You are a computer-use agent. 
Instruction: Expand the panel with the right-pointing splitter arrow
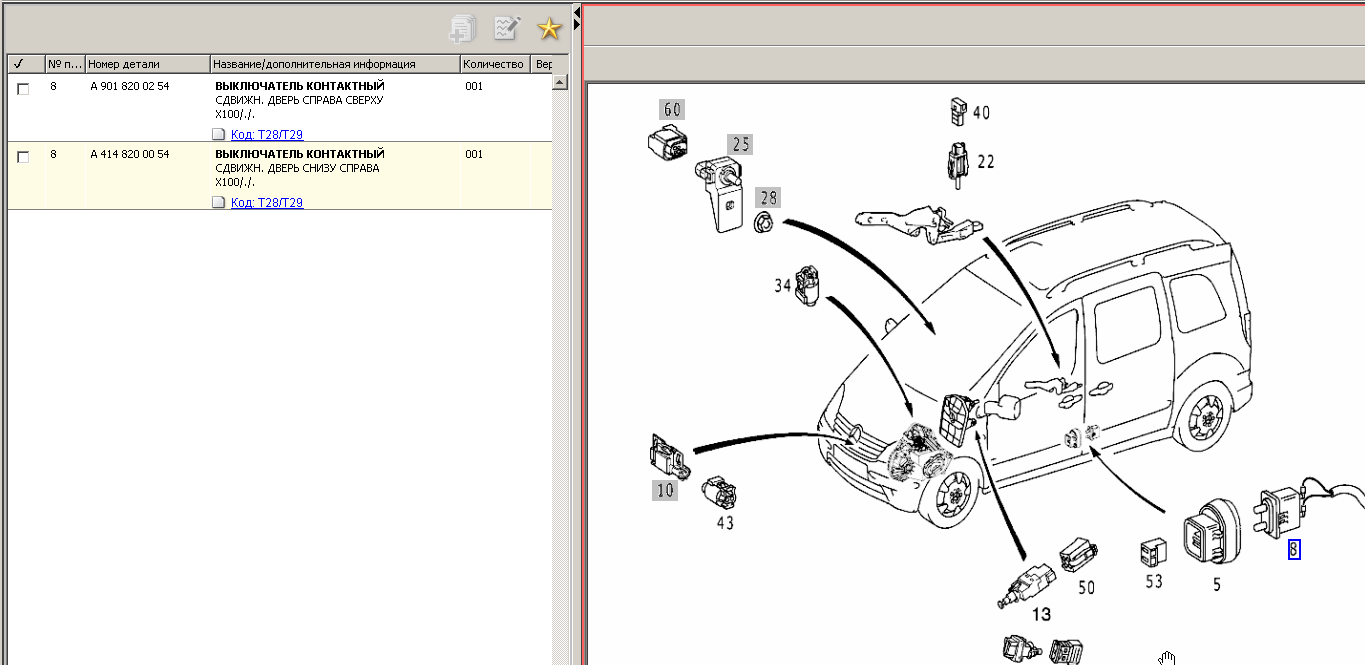click(576, 23)
